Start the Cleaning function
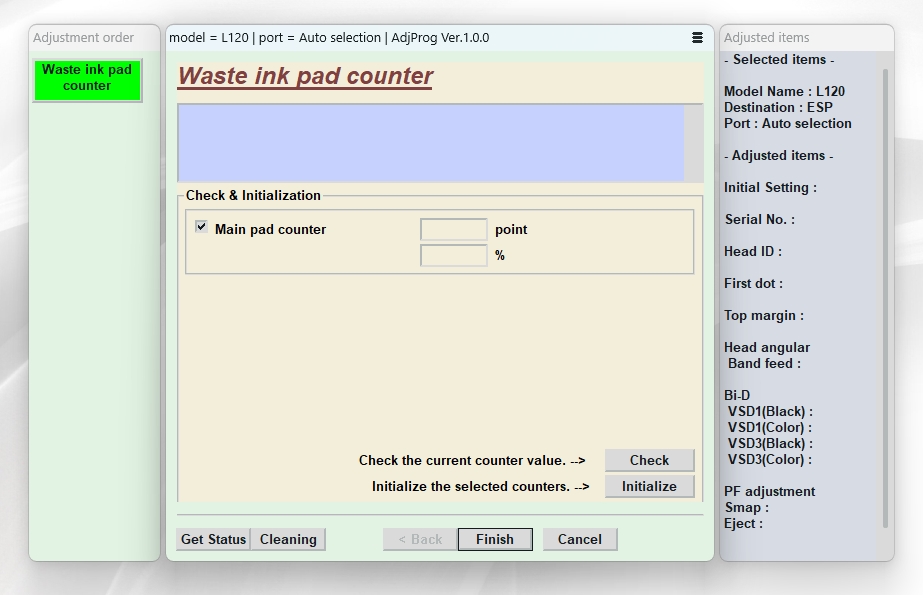This screenshot has height=595, width=923. point(288,539)
